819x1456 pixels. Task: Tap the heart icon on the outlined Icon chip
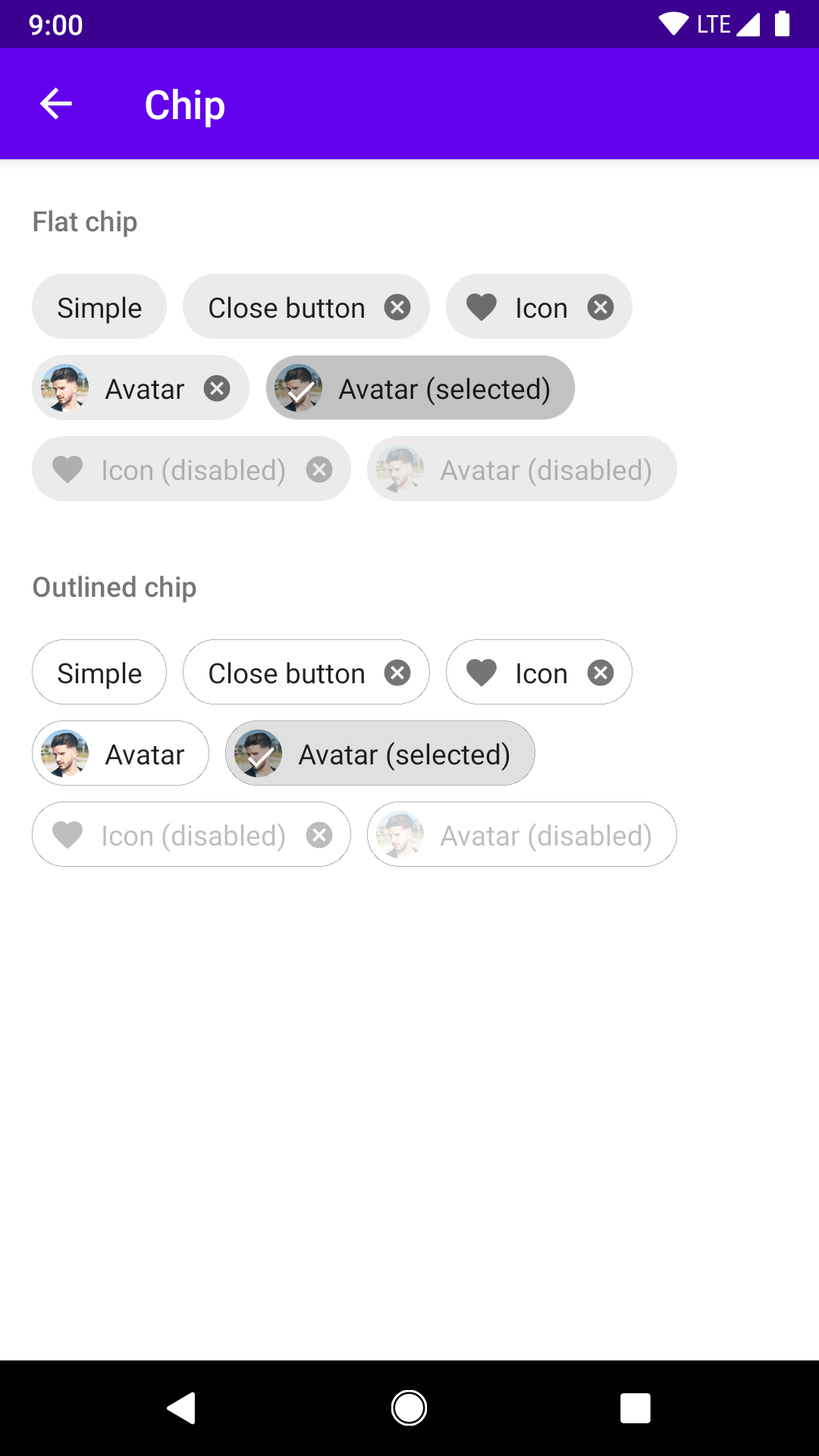tap(482, 673)
